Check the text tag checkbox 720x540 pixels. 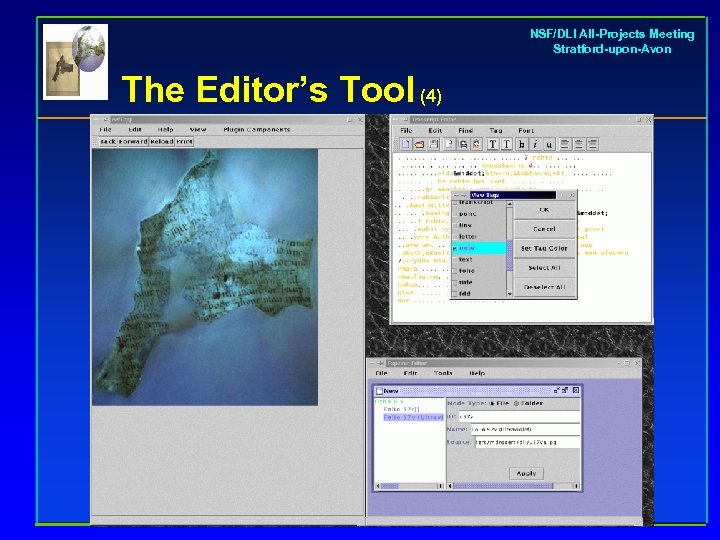(x=456, y=259)
